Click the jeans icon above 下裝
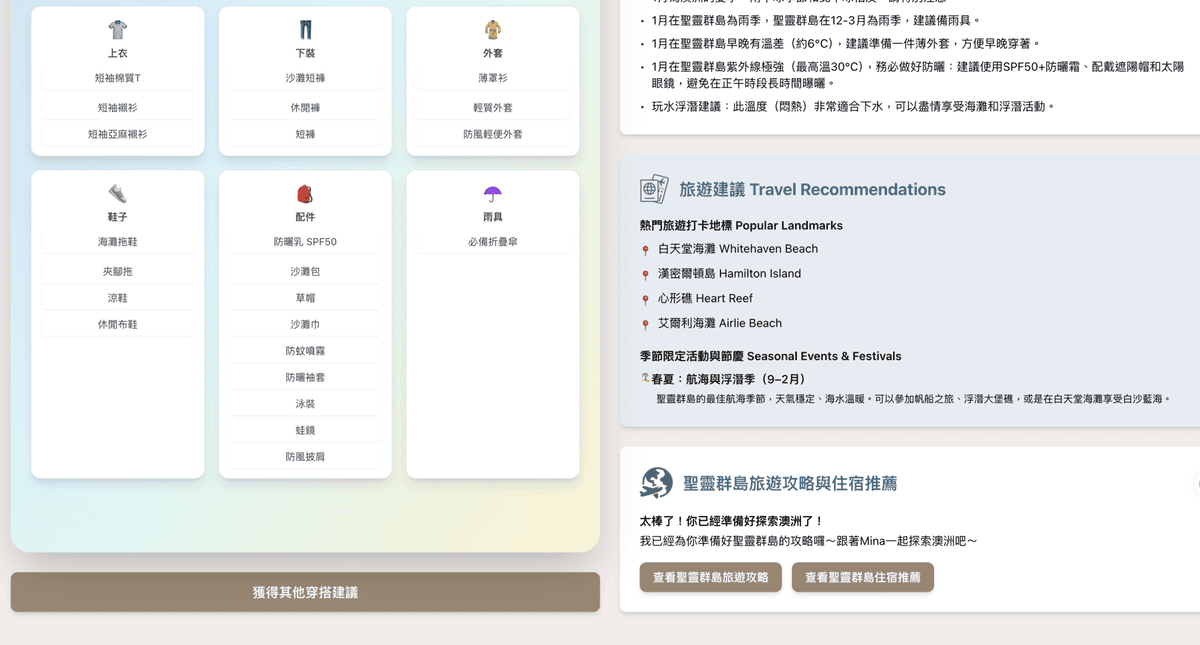 [305, 30]
